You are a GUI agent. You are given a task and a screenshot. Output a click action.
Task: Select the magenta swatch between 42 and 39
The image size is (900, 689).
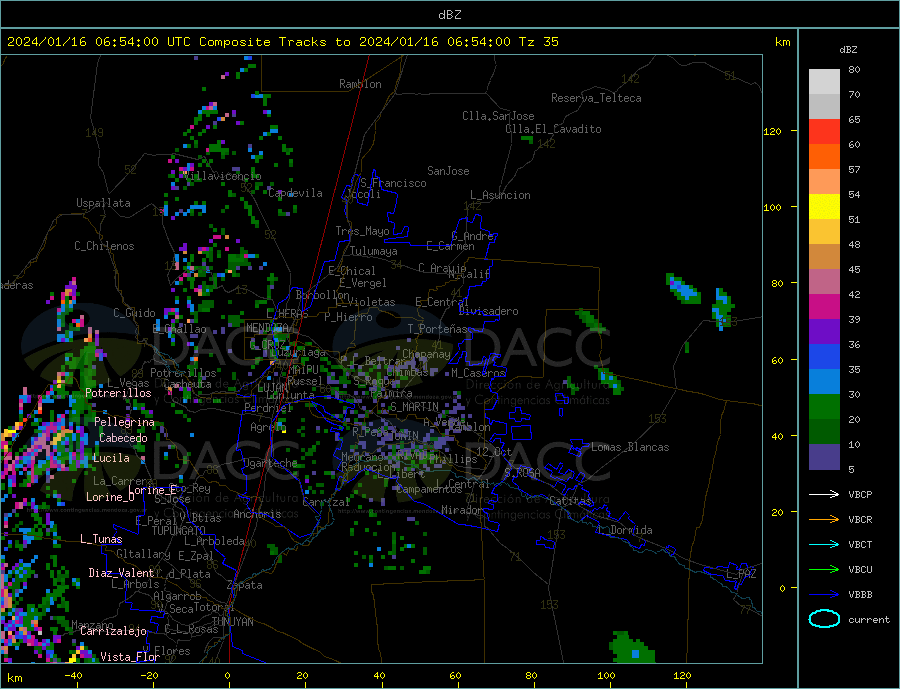pyautogui.click(x=824, y=307)
